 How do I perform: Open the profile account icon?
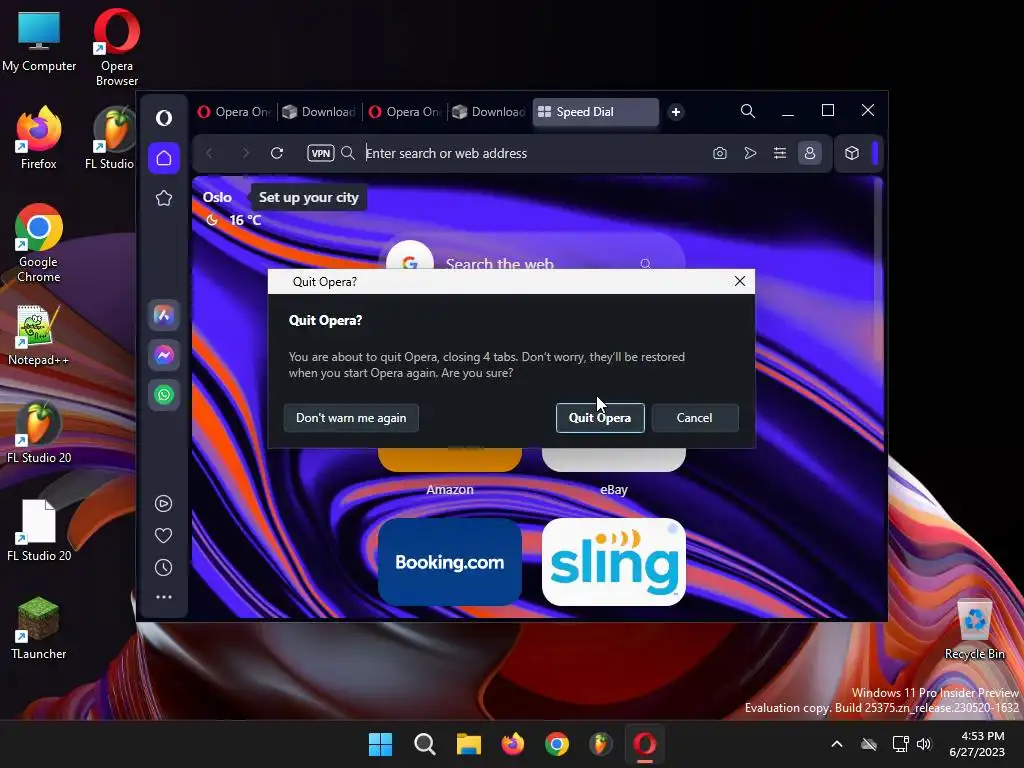tap(810, 153)
